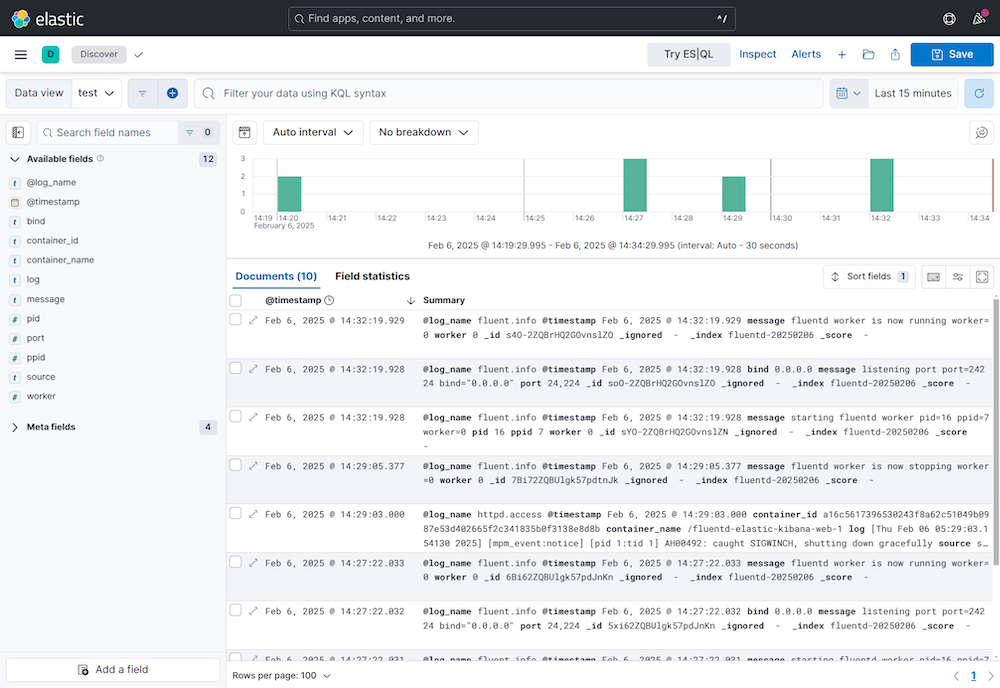
Task: Click the D space avatar
Action: [x=50, y=54]
